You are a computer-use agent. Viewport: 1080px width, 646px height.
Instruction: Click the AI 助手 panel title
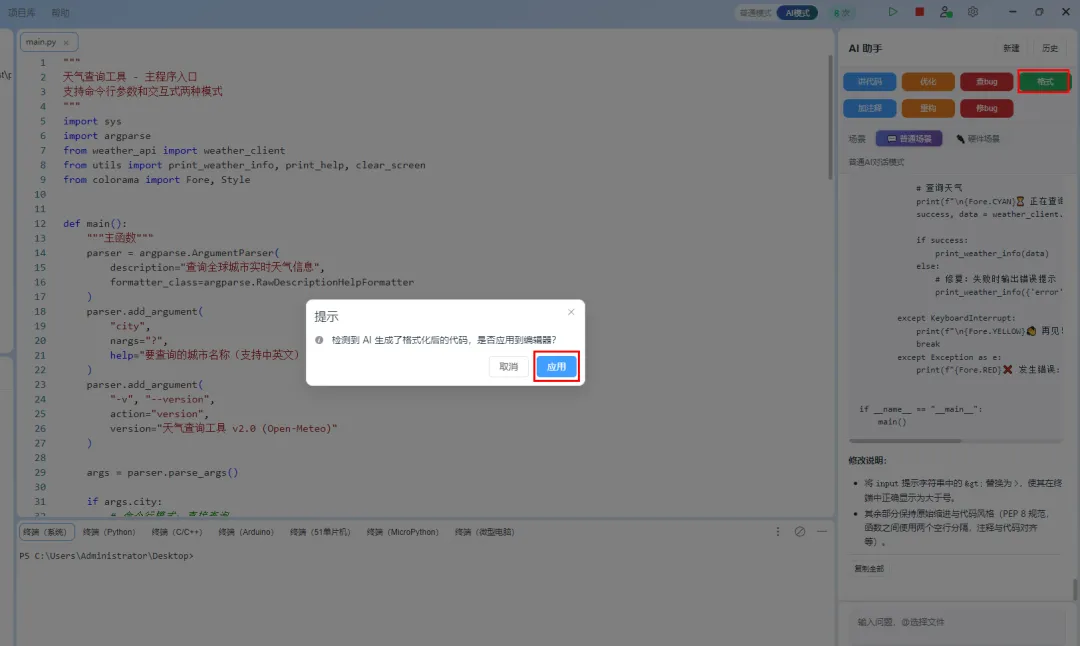865,48
